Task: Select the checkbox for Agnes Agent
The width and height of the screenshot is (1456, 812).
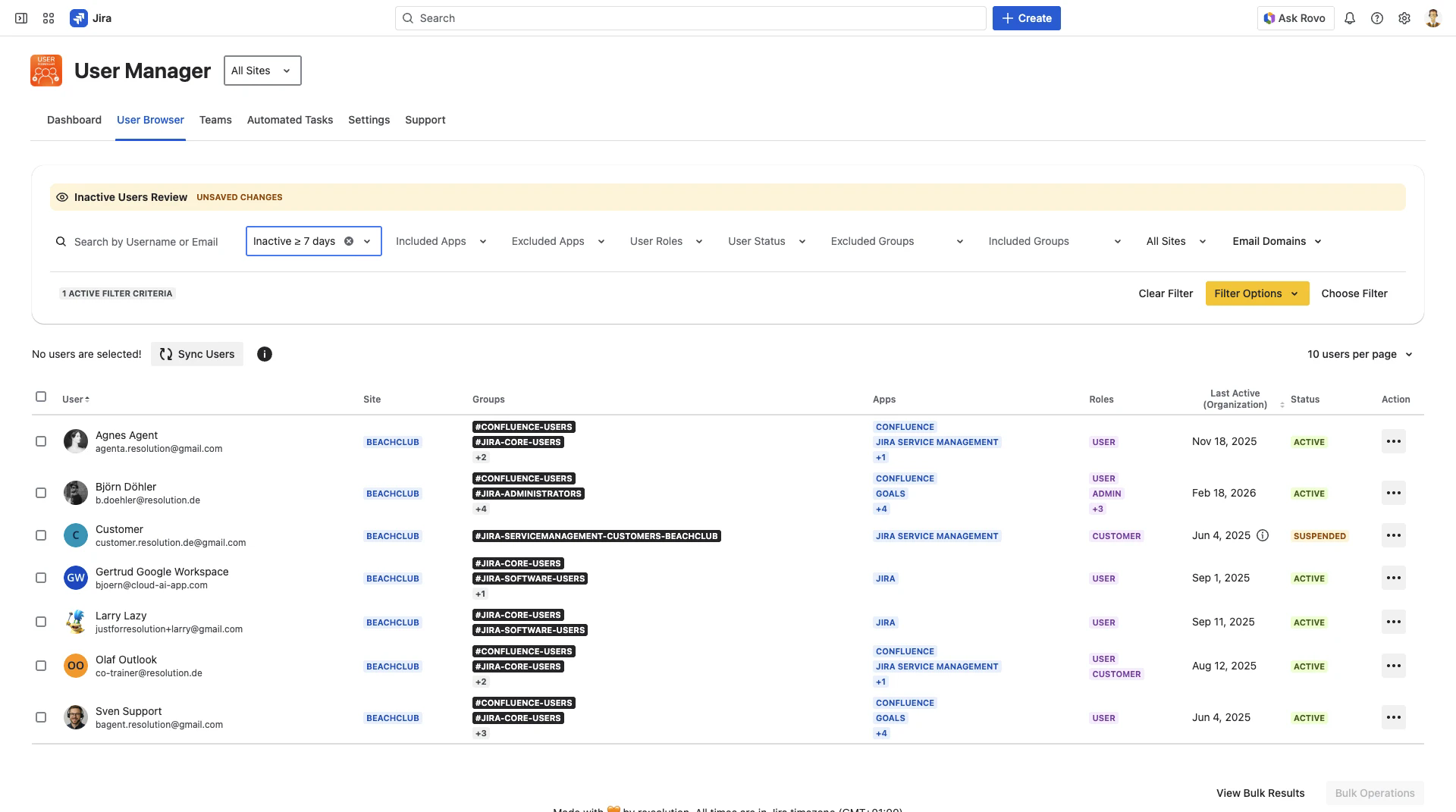Action: 41,441
